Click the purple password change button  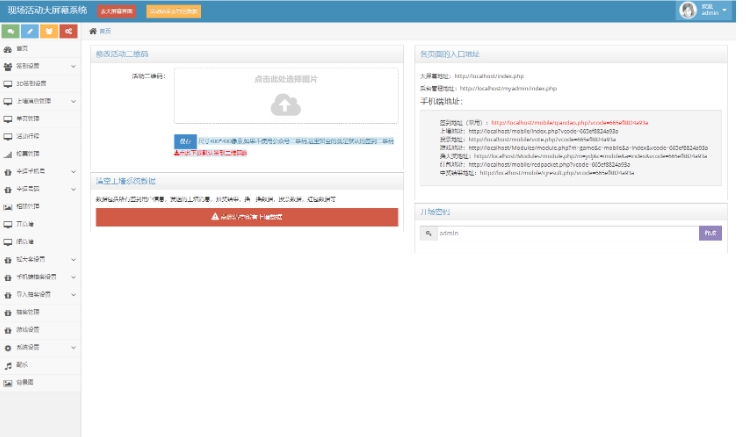(710, 233)
